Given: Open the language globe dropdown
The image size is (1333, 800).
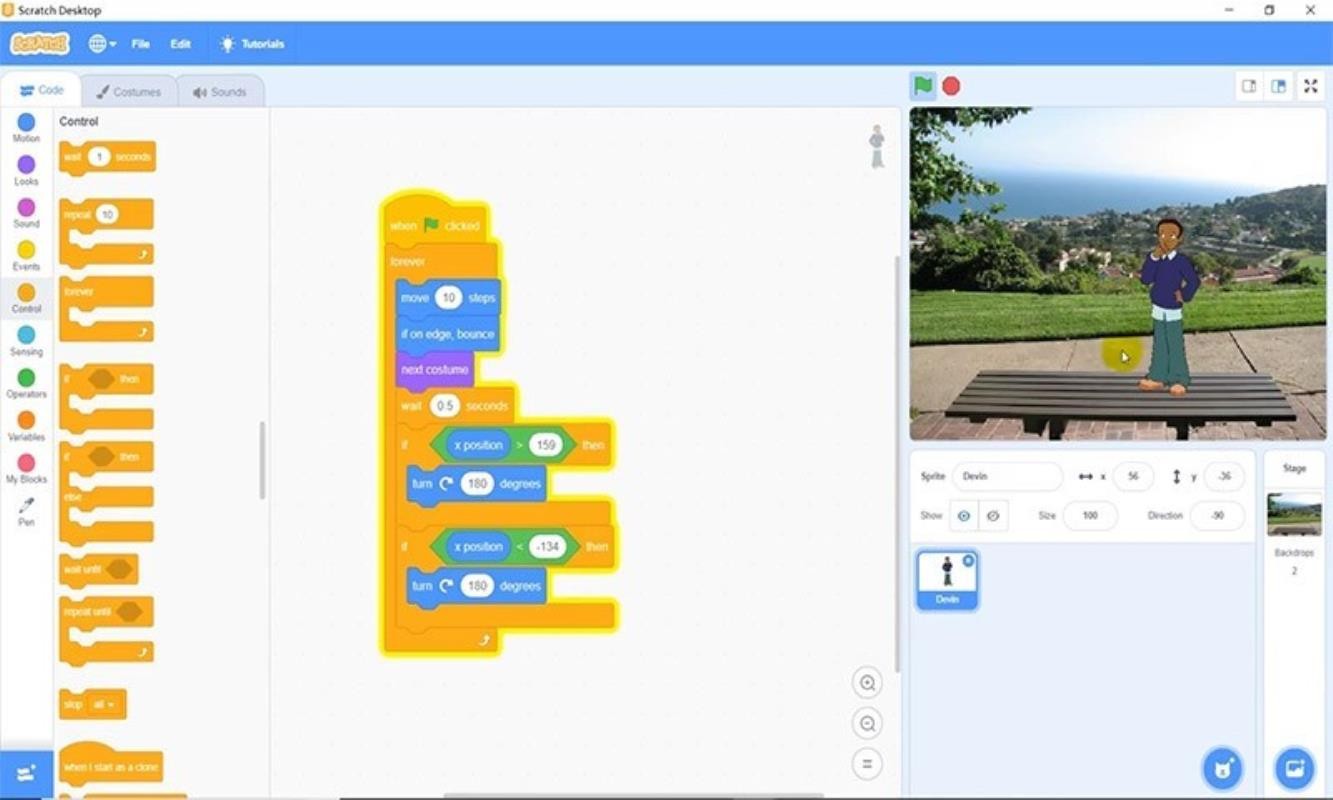Looking at the screenshot, I should pyautogui.click(x=102, y=44).
